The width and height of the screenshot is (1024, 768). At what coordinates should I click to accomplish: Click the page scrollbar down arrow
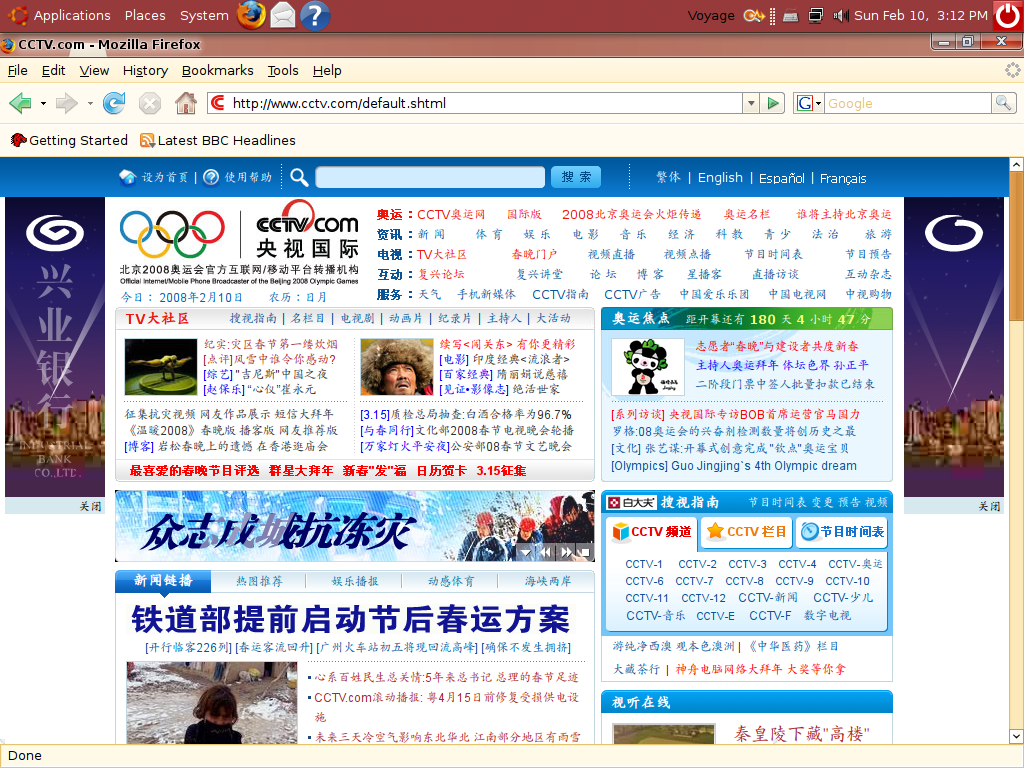(x=1016, y=736)
